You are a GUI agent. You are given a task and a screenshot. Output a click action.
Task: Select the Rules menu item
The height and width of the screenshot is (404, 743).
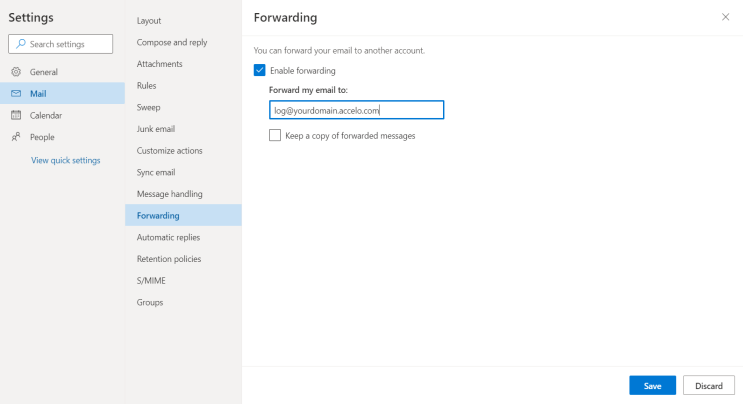147,85
